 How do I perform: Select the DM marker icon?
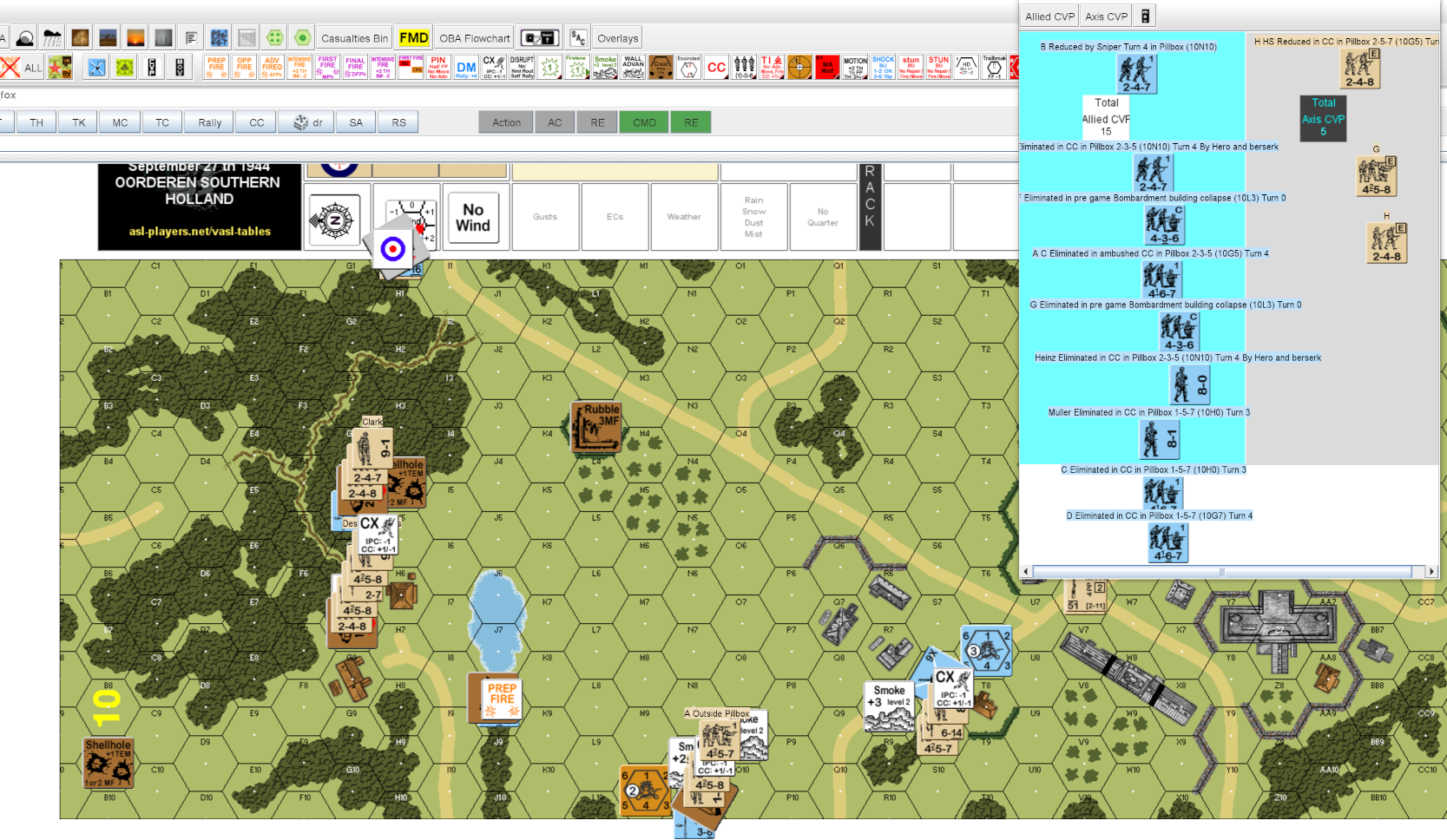pos(466,67)
